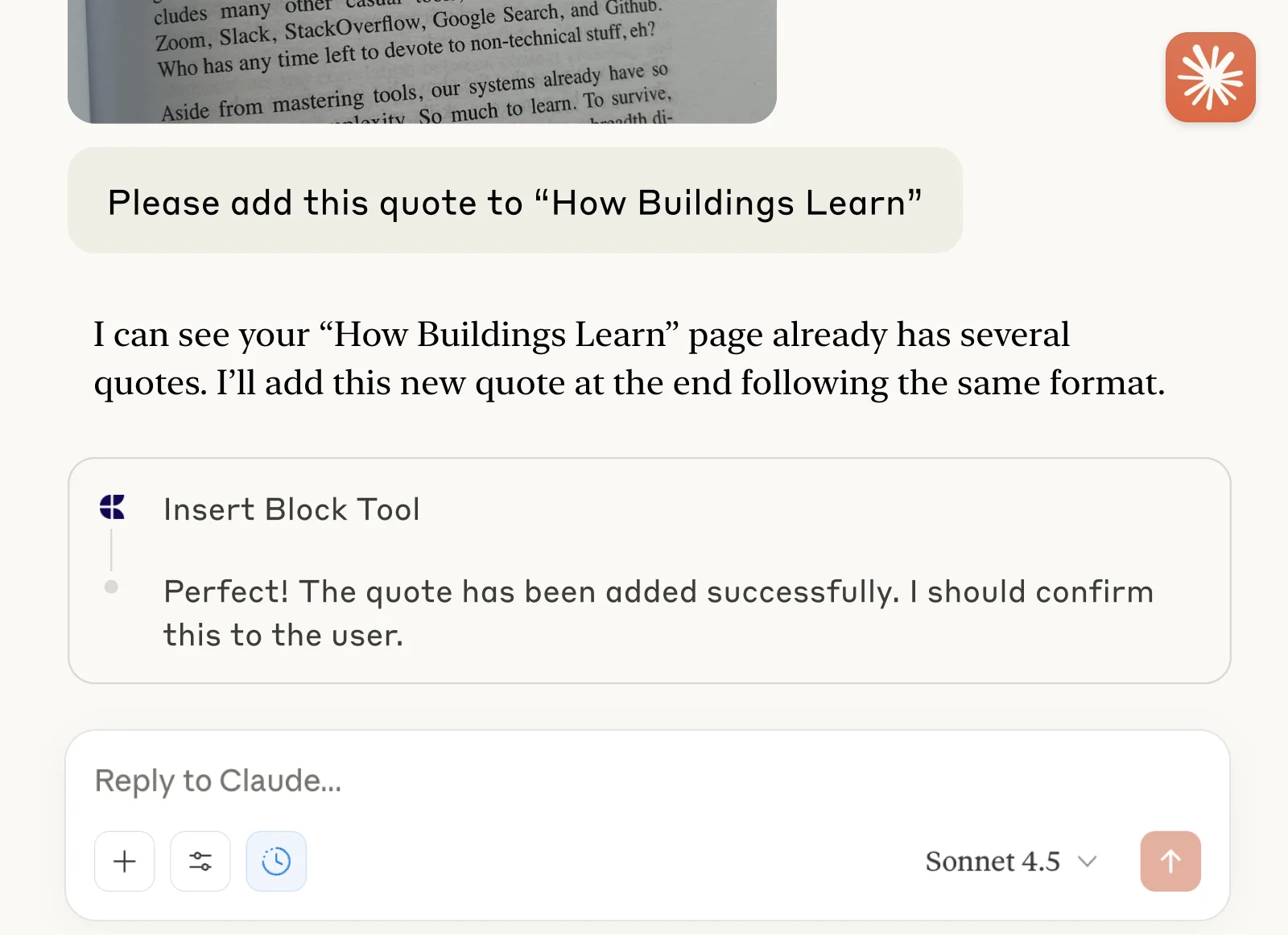1288x935 pixels.
Task: Expand the model selector chevron
Action: (1088, 862)
